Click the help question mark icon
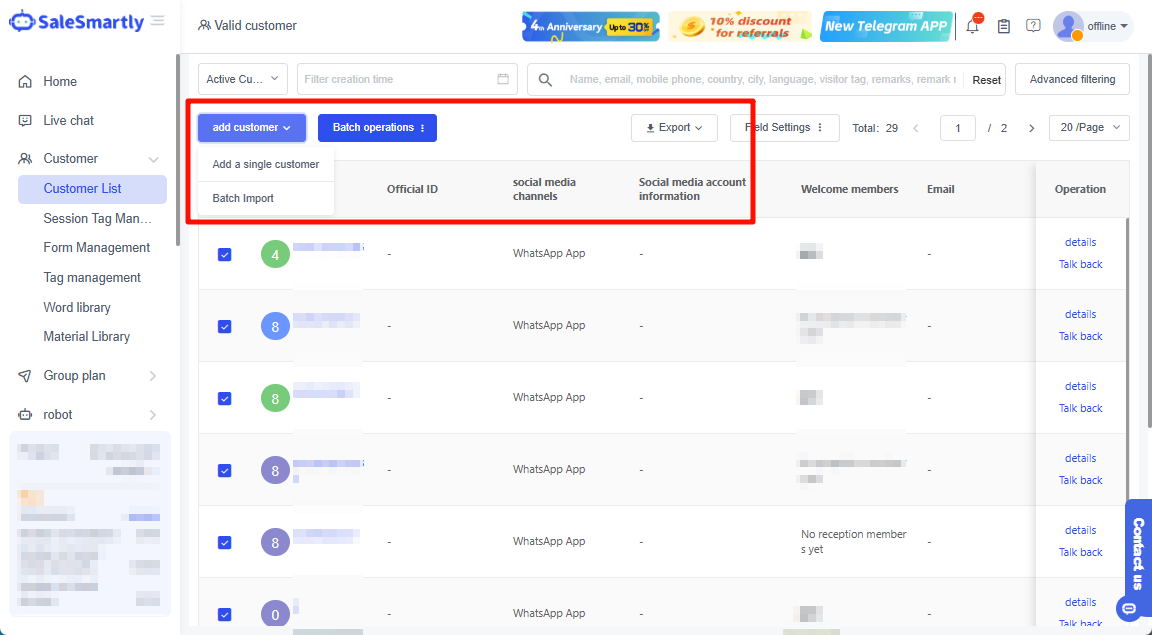Screen dimensions: 1152x635 point(1033,26)
